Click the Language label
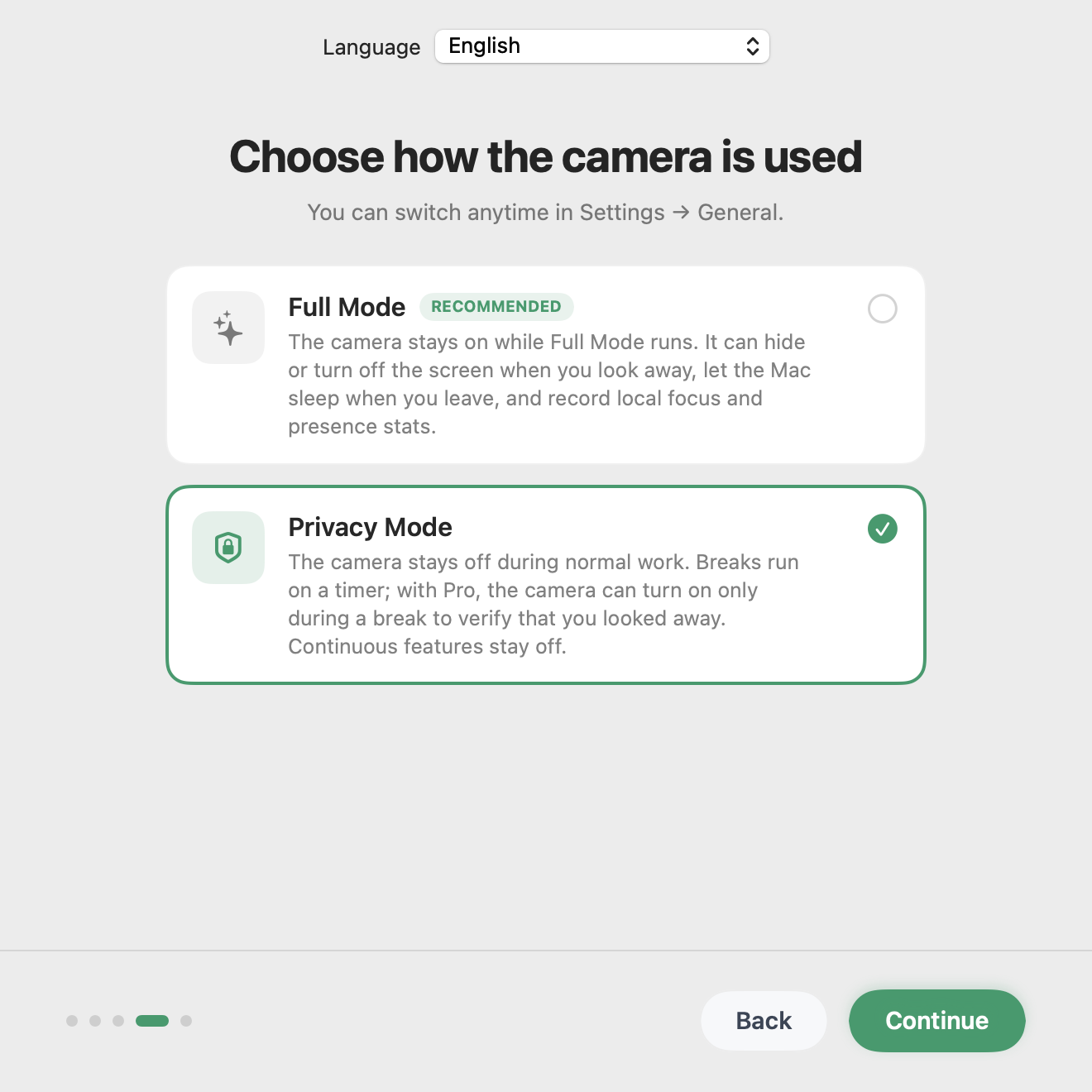Viewport: 1092px width, 1092px height. (x=371, y=47)
